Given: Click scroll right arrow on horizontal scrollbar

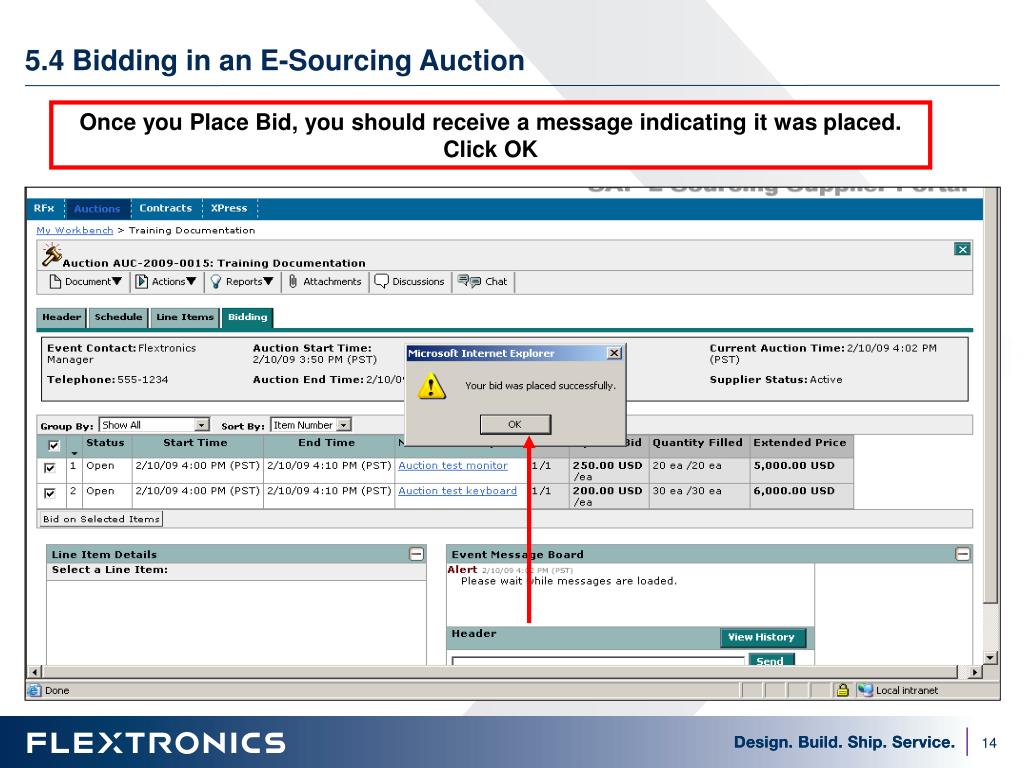Looking at the screenshot, I should coord(975,672).
